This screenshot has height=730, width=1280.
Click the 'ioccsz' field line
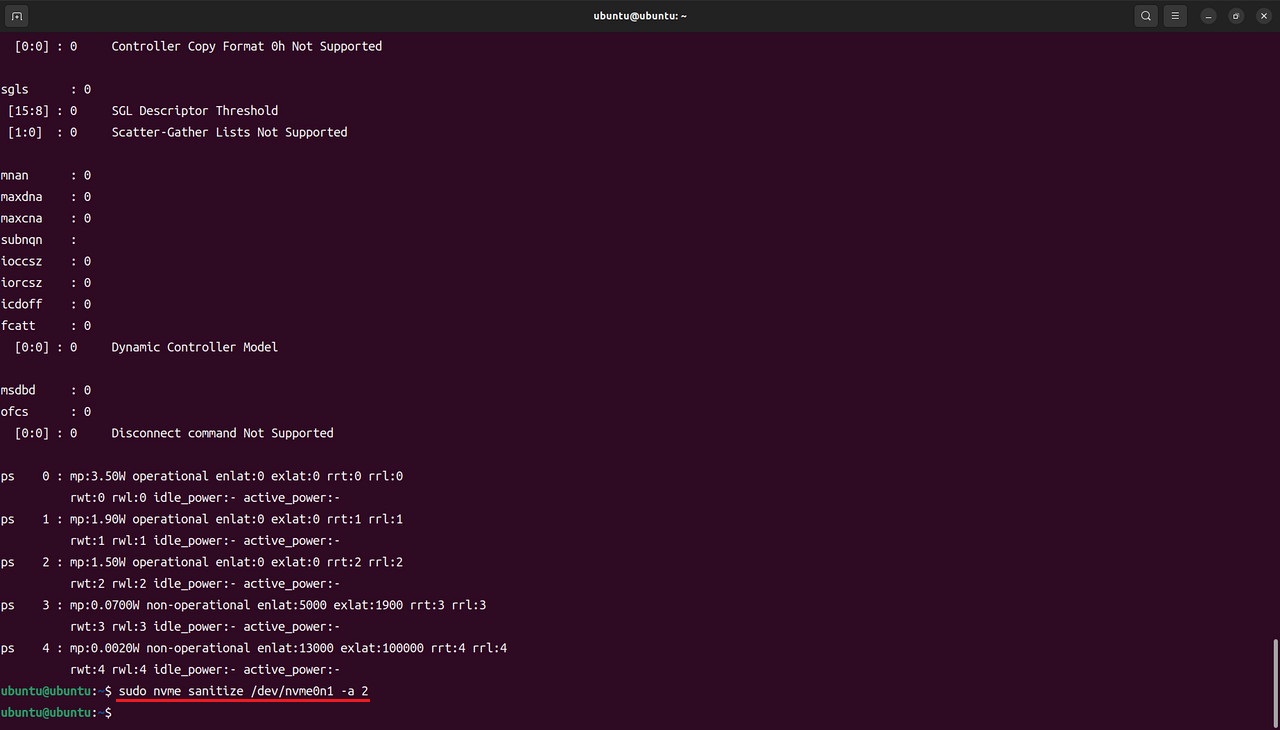point(46,261)
